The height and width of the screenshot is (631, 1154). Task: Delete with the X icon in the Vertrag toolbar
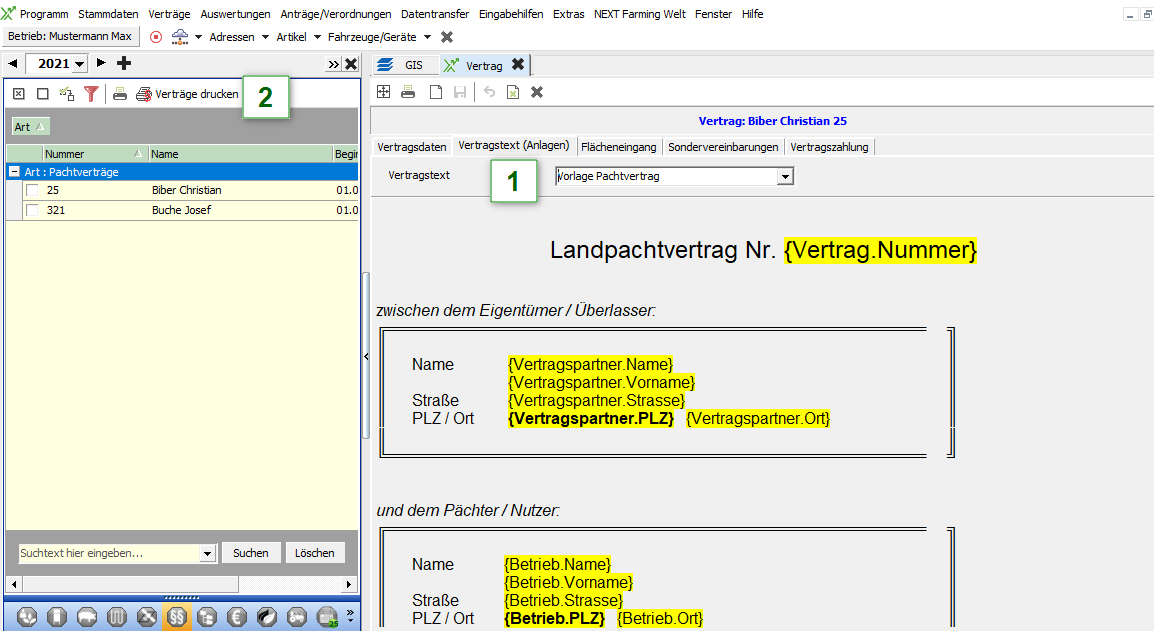[x=537, y=92]
